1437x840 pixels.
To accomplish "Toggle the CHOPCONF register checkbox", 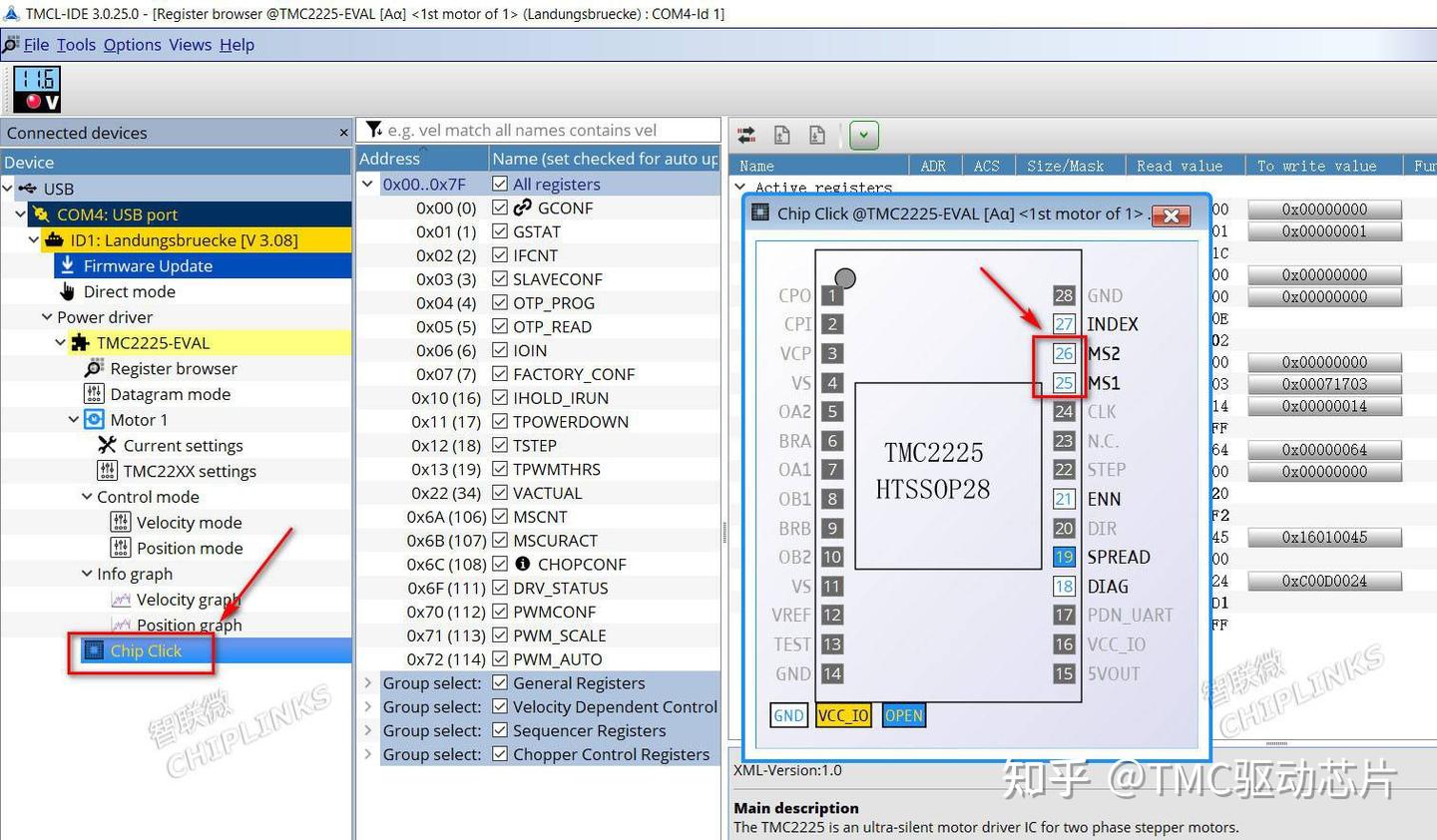I will tap(500, 564).
